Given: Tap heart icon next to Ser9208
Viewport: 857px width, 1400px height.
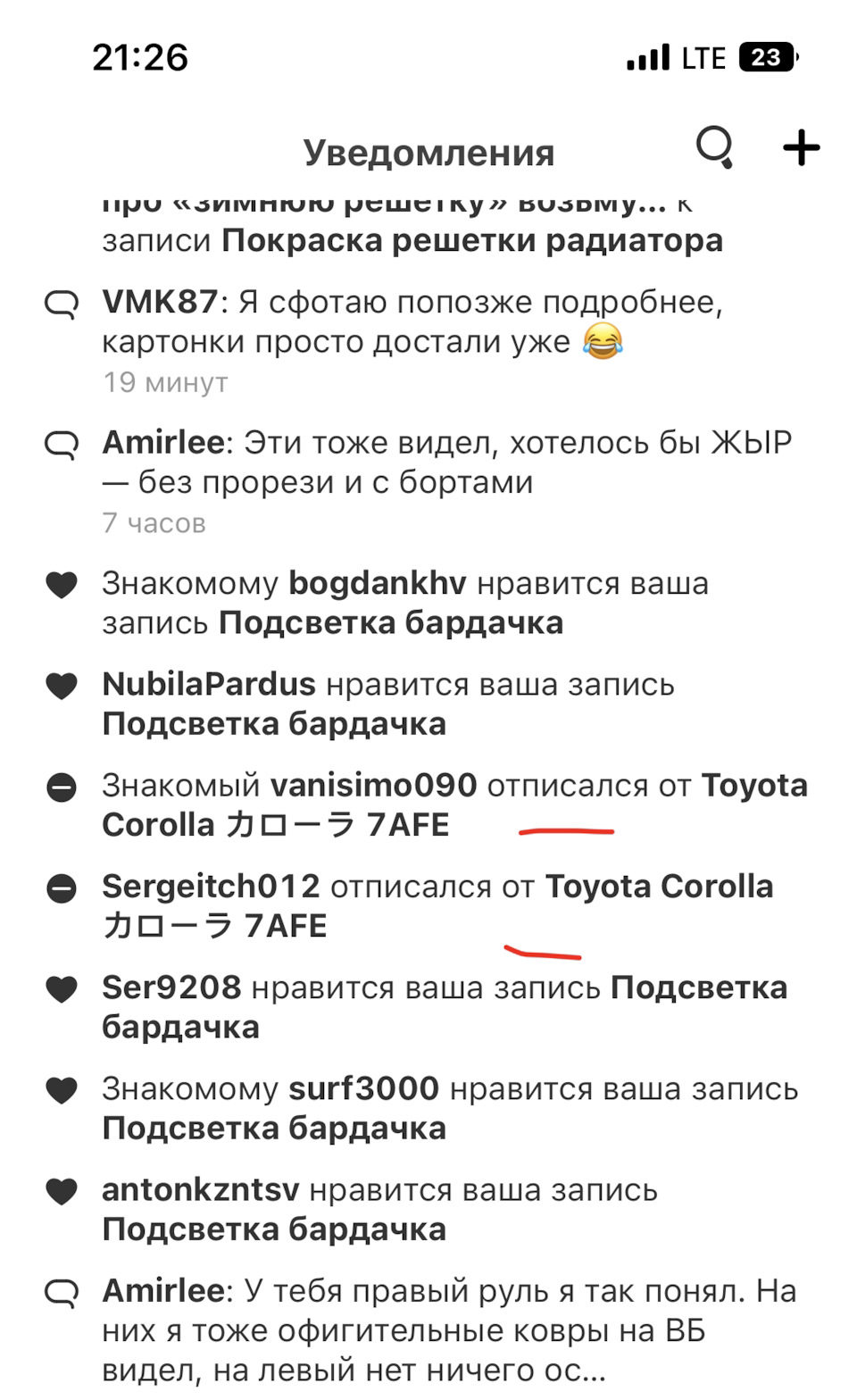Looking at the screenshot, I should pos(62,989).
